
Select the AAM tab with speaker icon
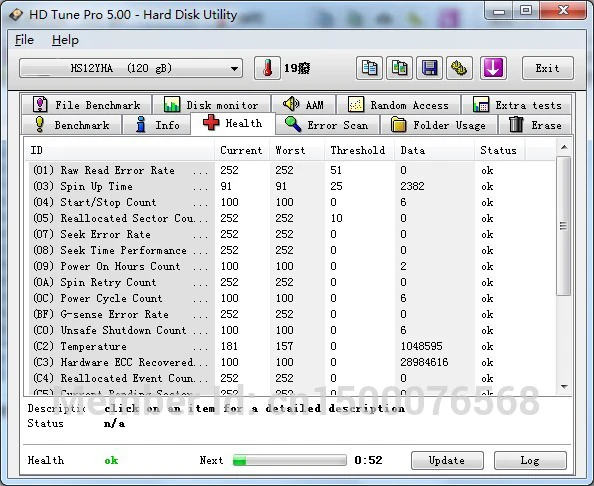click(x=303, y=105)
